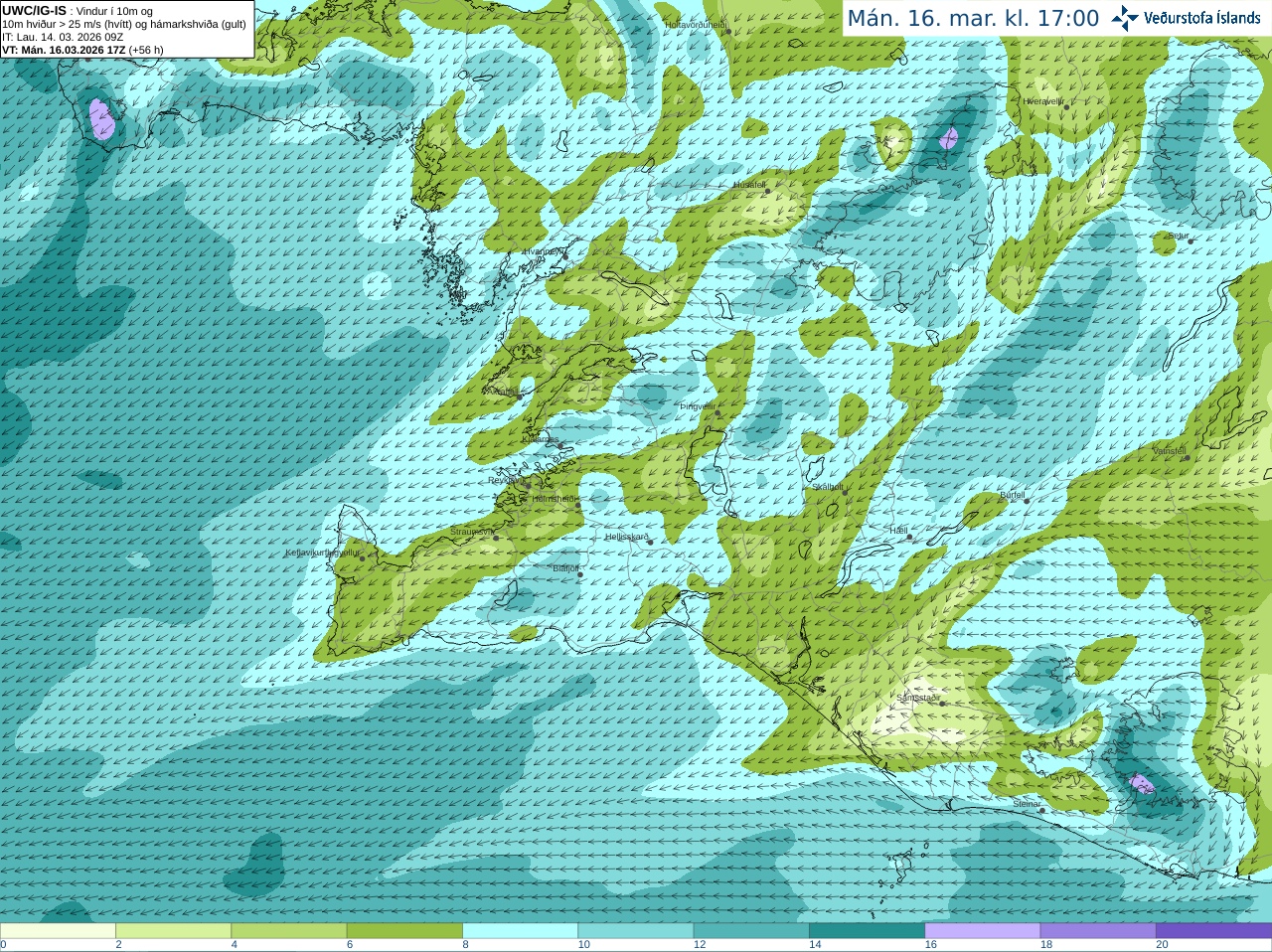This screenshot has height=952, width=1272.
Task: Click the Holtavörðuheiði station marker
Action: coord(728,32)
